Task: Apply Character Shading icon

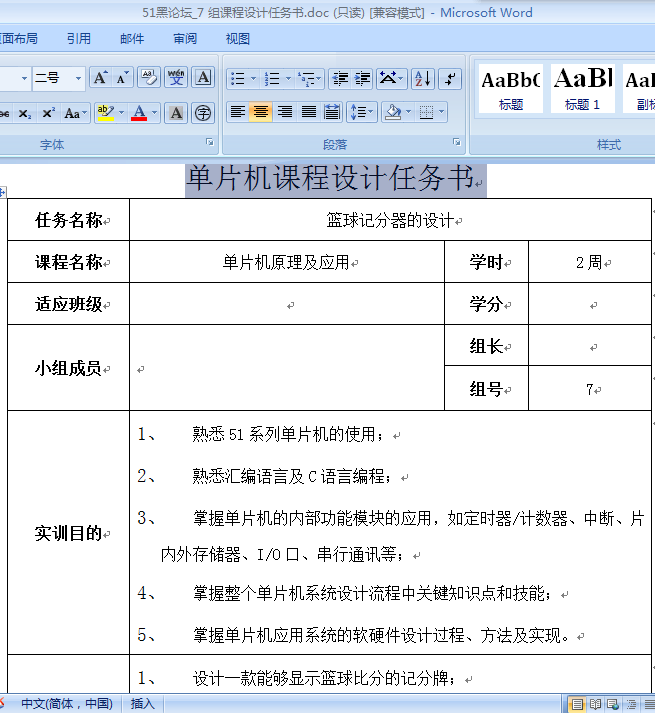Action: coord(176,113)
